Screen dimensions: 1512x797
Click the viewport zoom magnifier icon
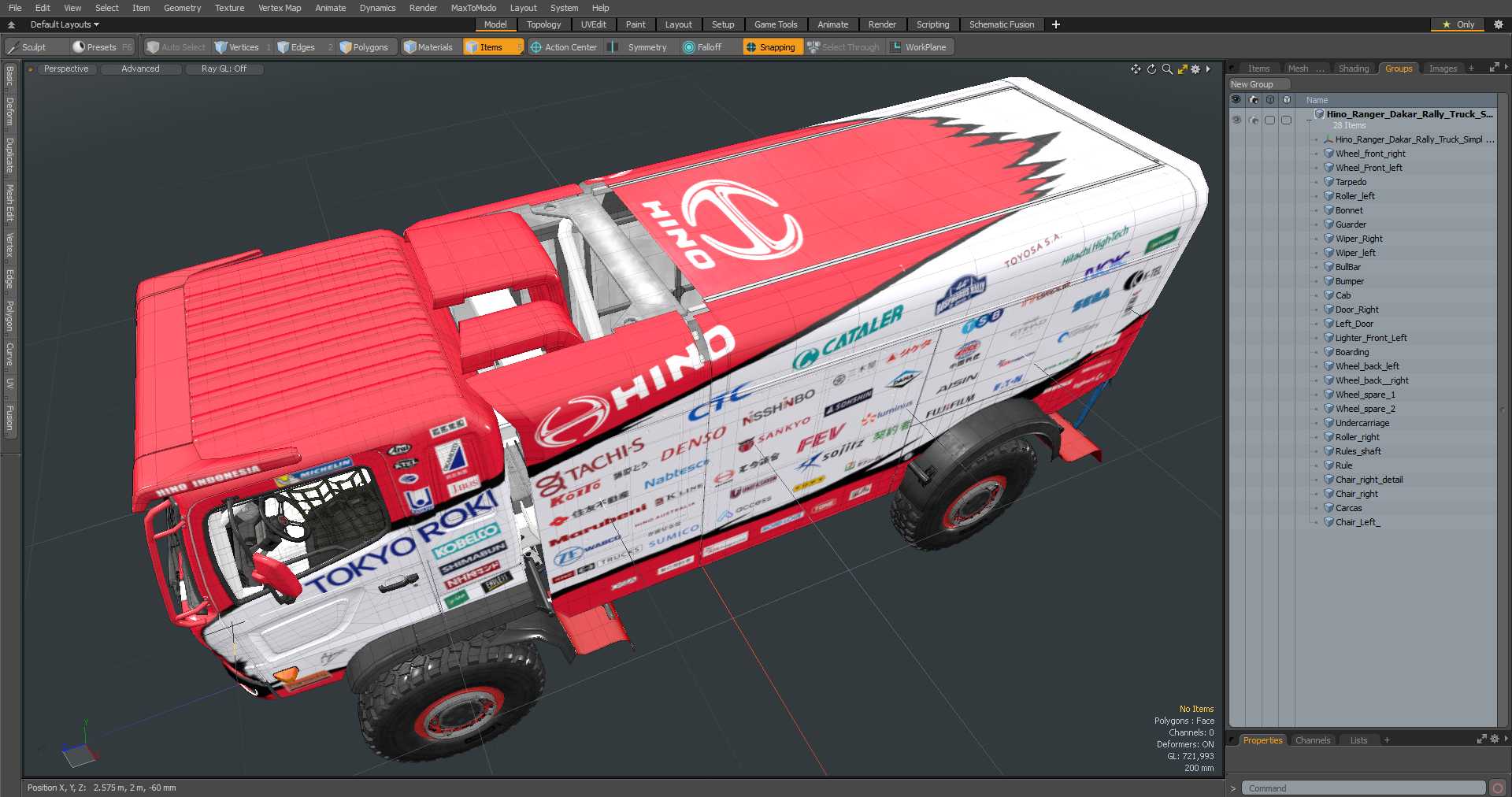click(1167, 69)
